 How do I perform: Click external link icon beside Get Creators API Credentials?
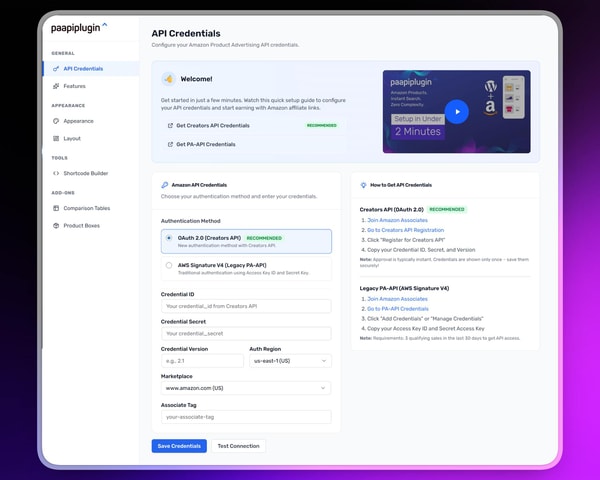click(170, 126)
